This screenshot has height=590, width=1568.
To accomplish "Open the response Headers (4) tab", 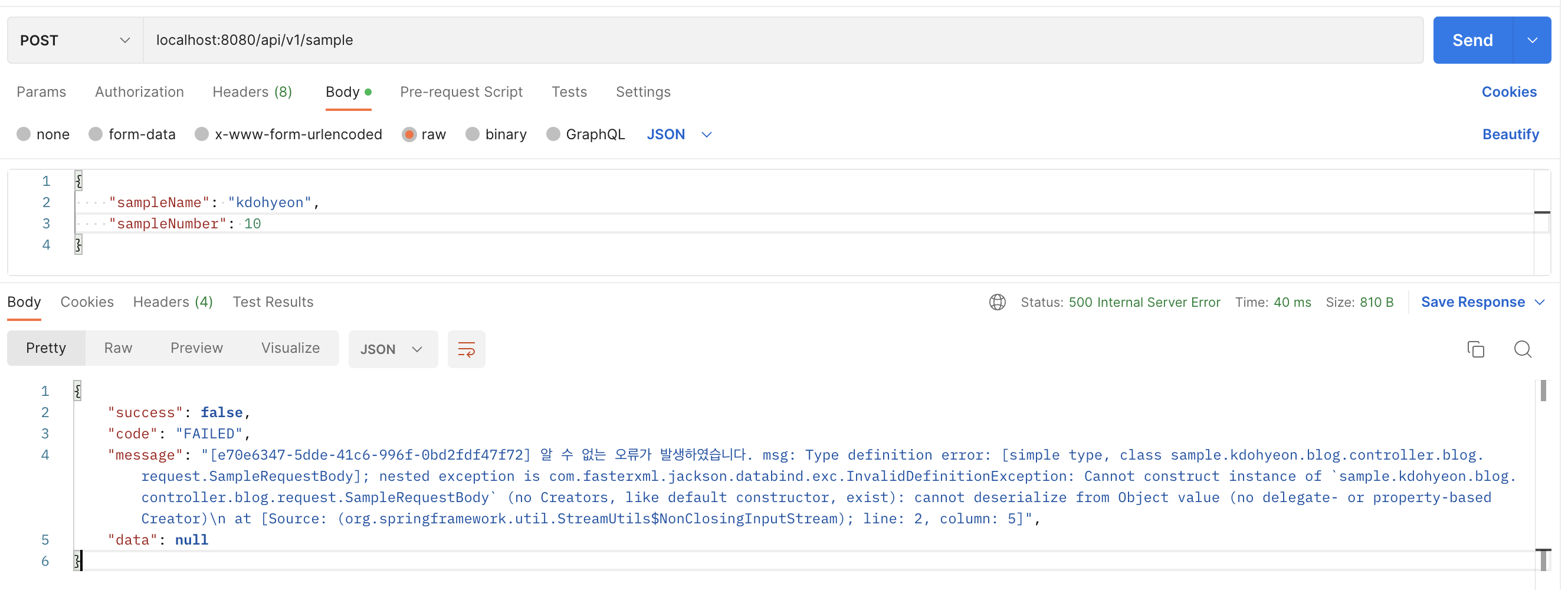I will [x=173, y=302].
